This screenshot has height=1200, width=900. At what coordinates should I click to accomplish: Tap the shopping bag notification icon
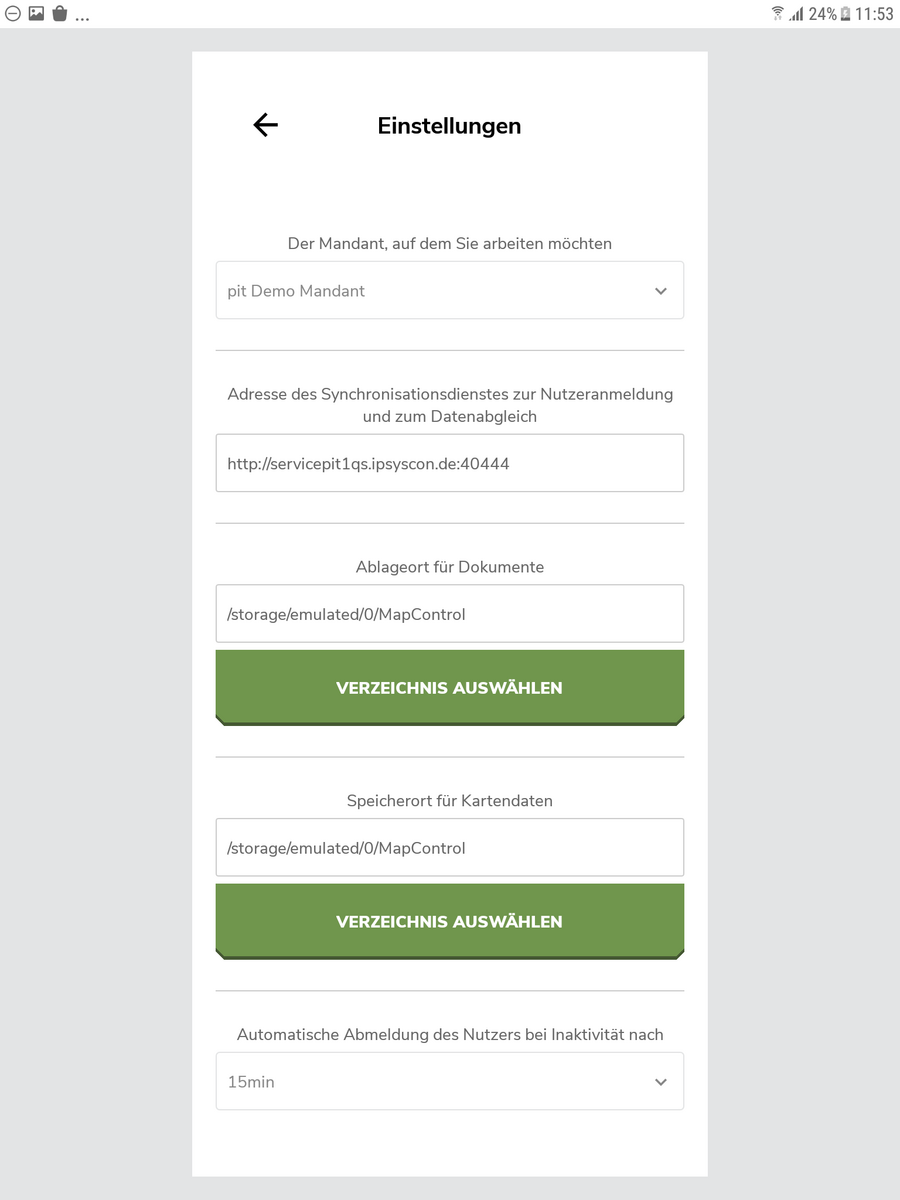pos(59,14)
